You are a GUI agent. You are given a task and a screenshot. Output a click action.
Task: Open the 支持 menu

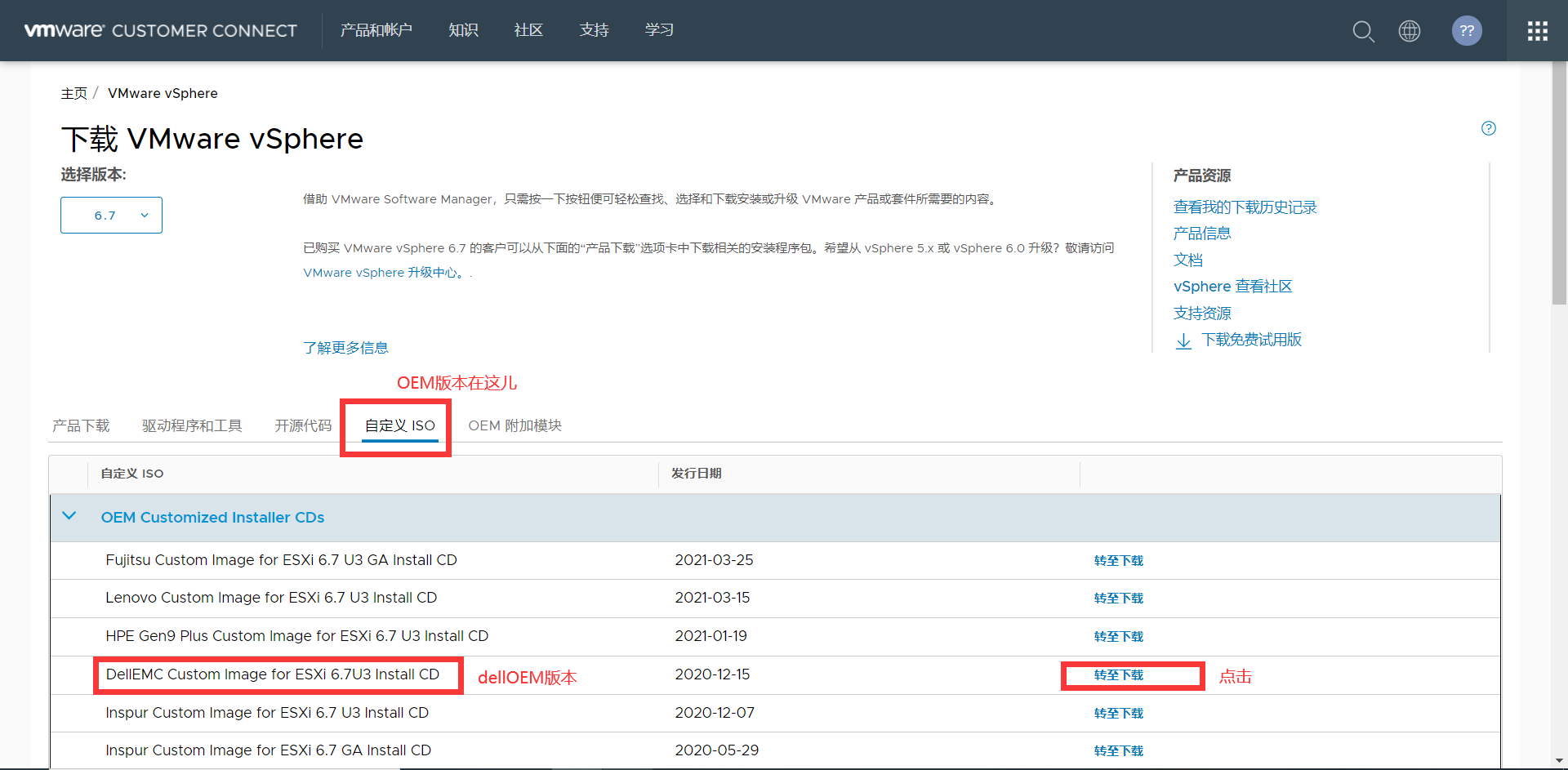pos(594,30)
